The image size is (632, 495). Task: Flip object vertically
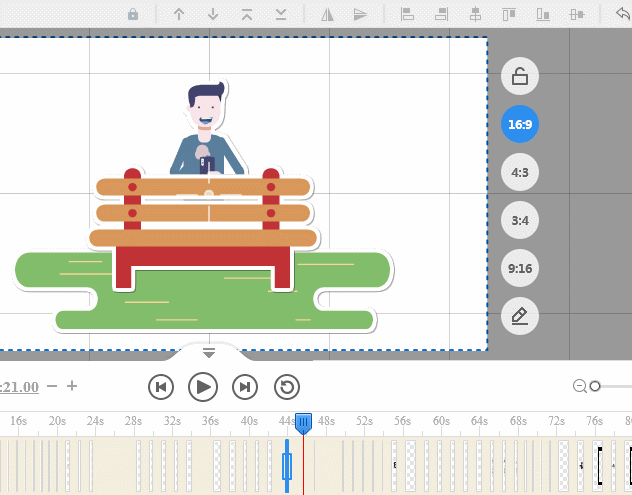pos(361,14)
